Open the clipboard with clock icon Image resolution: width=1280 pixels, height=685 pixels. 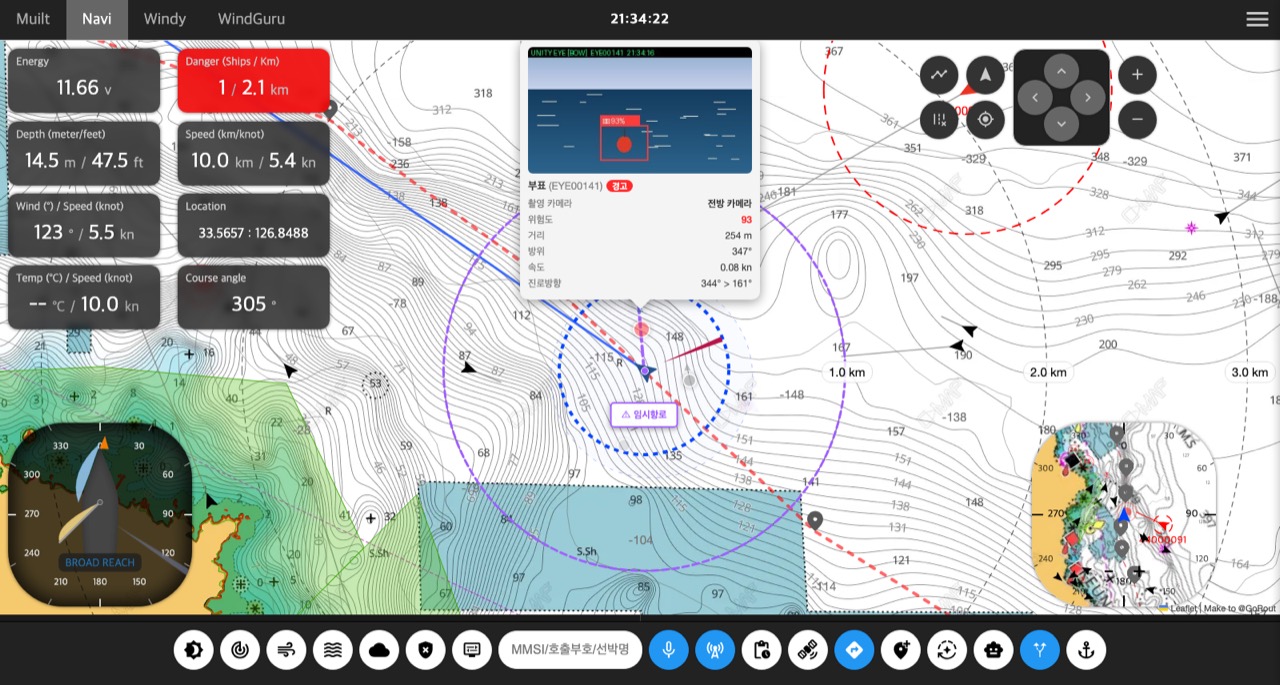tap(761, 650)
